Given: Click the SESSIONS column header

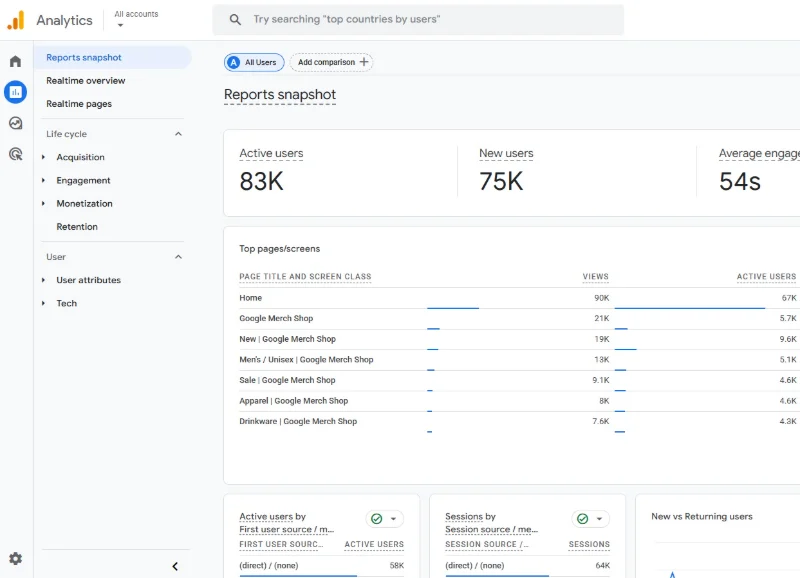Looking at the screenshot, I should [589, 544].
